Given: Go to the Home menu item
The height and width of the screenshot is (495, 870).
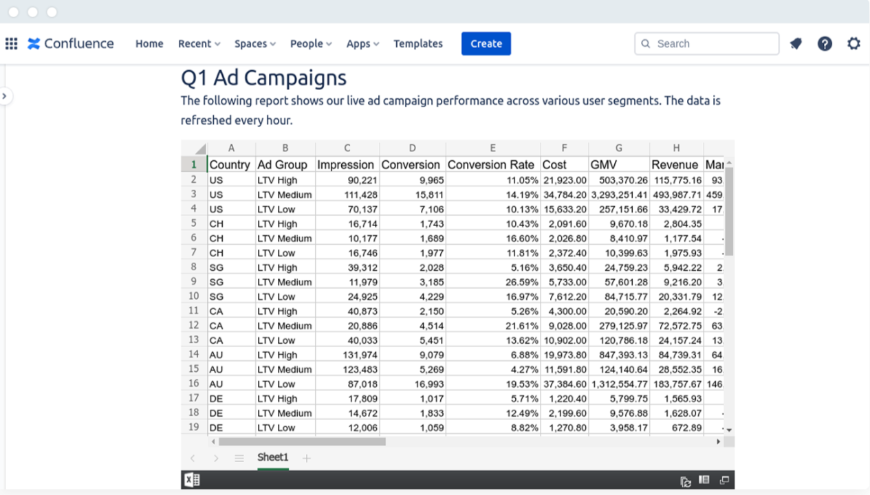Looking at the screenshot, I should [x=149, y=44].
